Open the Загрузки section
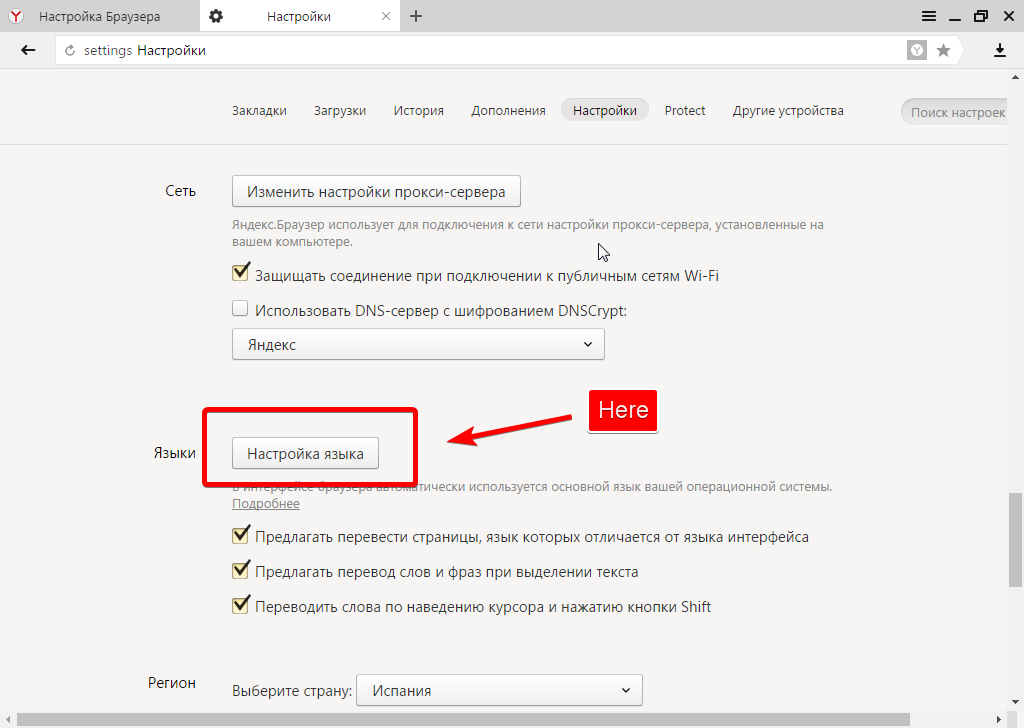This screenshot has width=1024, height=728. point(340,110)
